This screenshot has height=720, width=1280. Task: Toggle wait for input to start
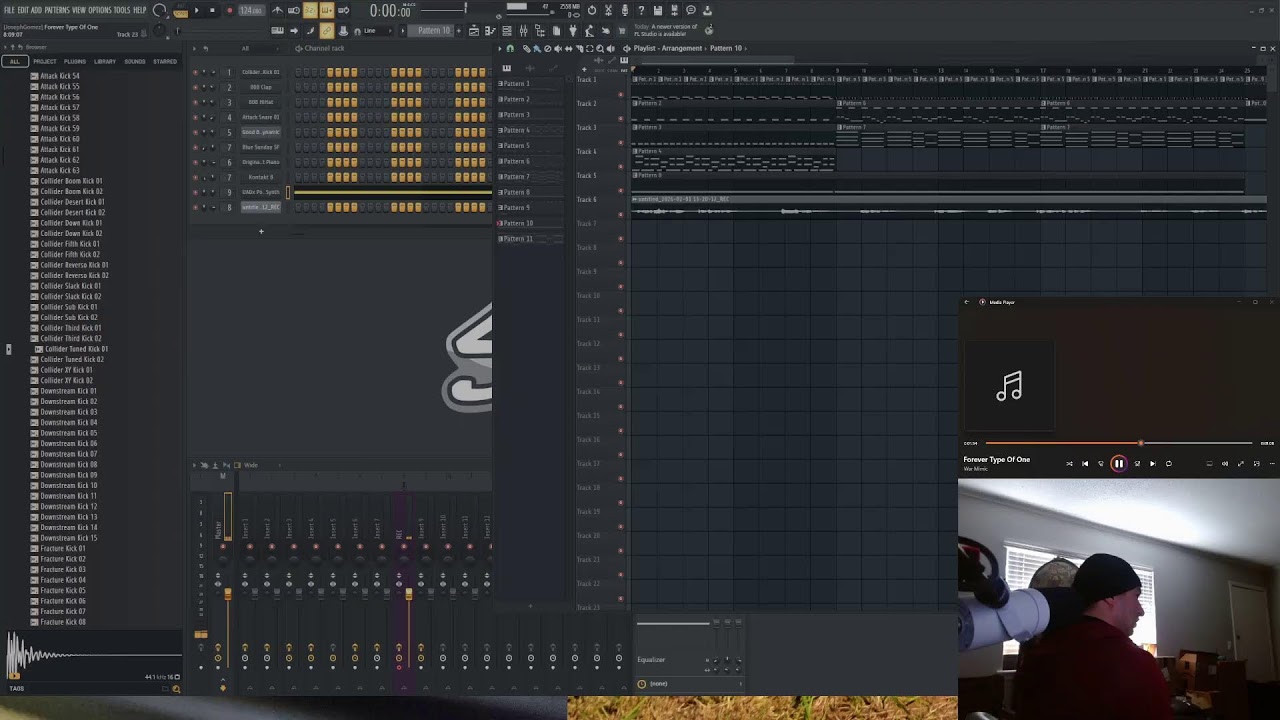[x=294, y=10]
